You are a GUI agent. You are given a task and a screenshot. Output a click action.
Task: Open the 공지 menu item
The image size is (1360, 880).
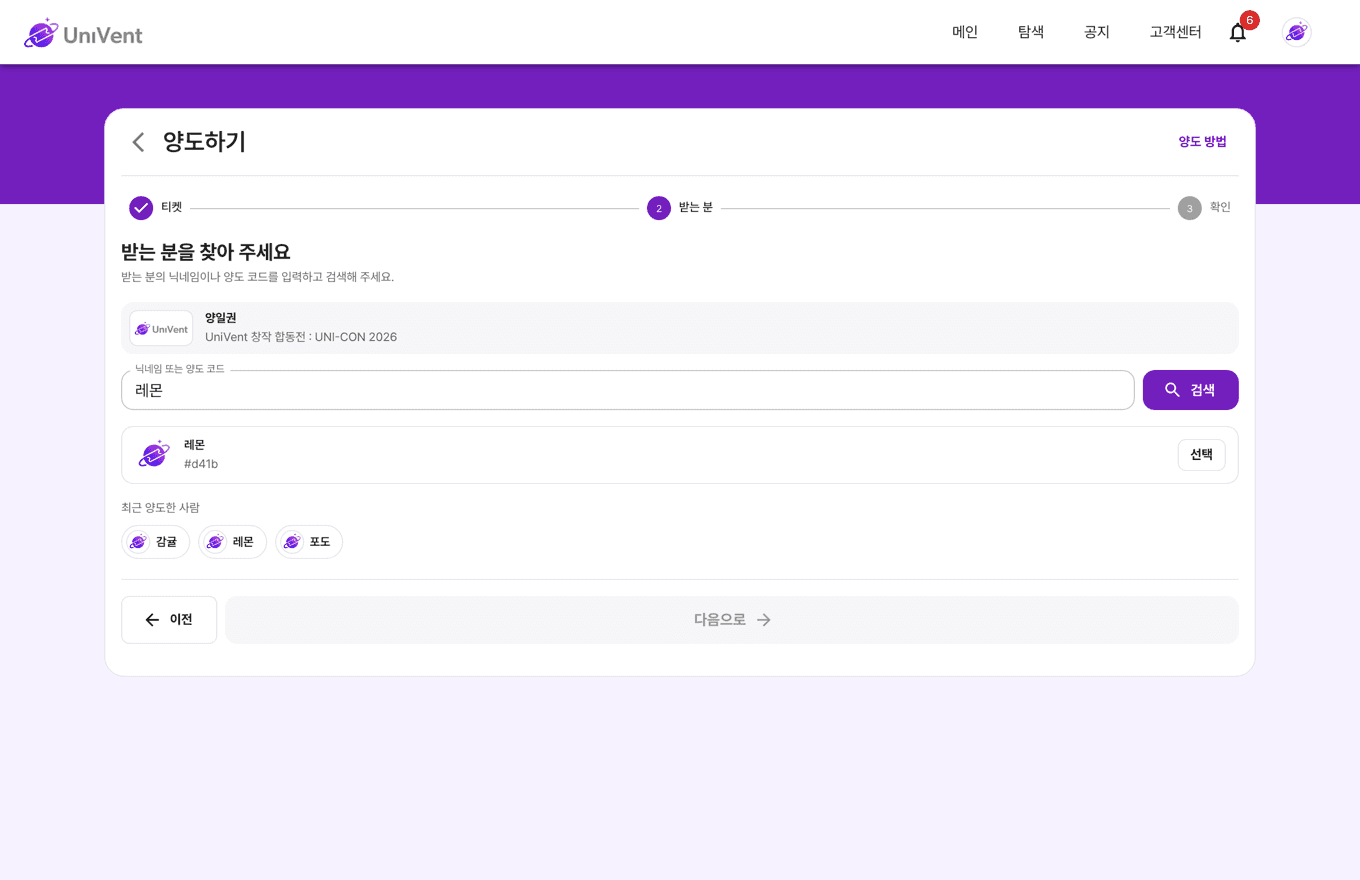(1097, 32)
